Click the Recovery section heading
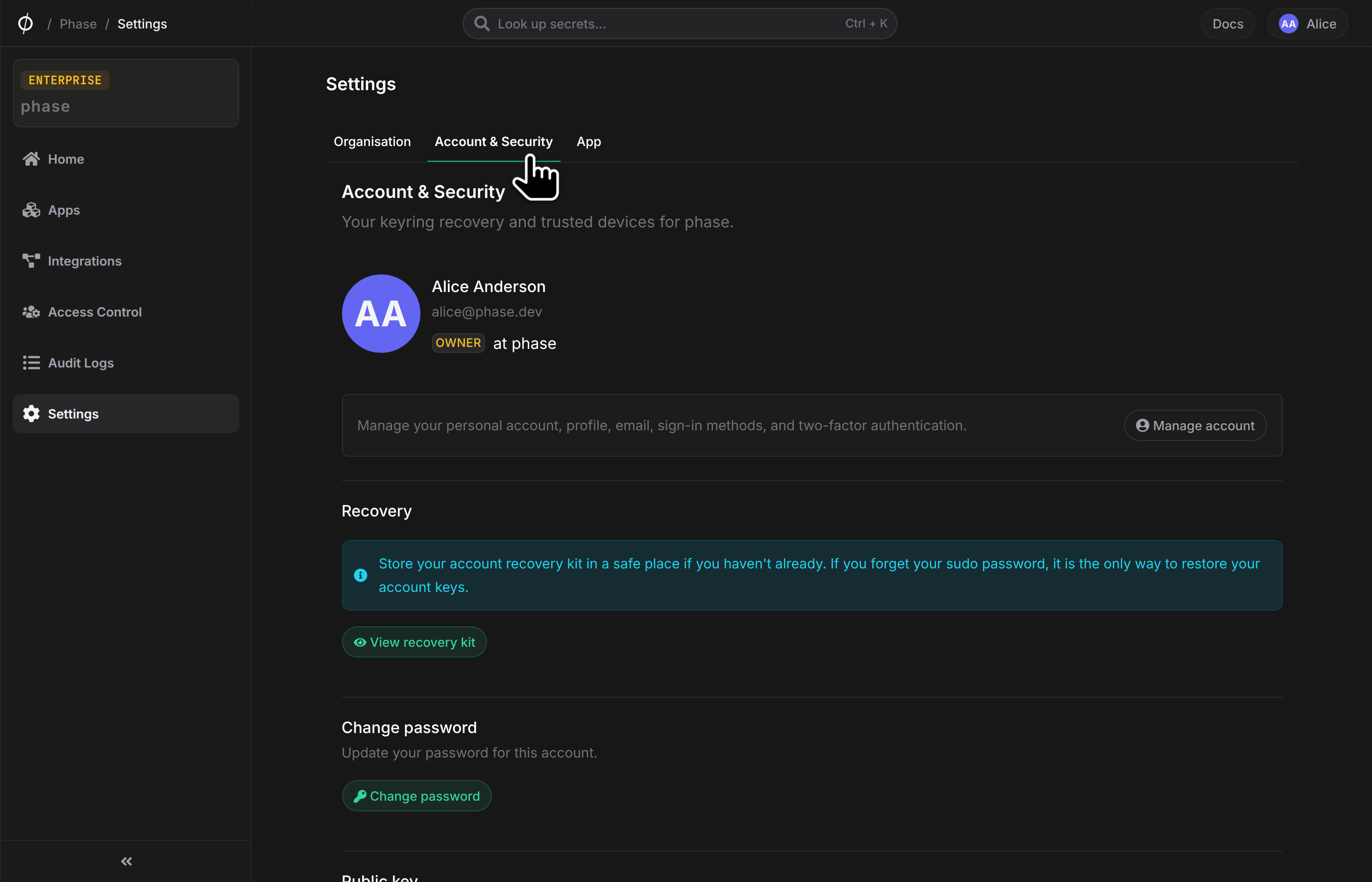The width and height of the screenshot is (1372, 882). click(376, 511)
